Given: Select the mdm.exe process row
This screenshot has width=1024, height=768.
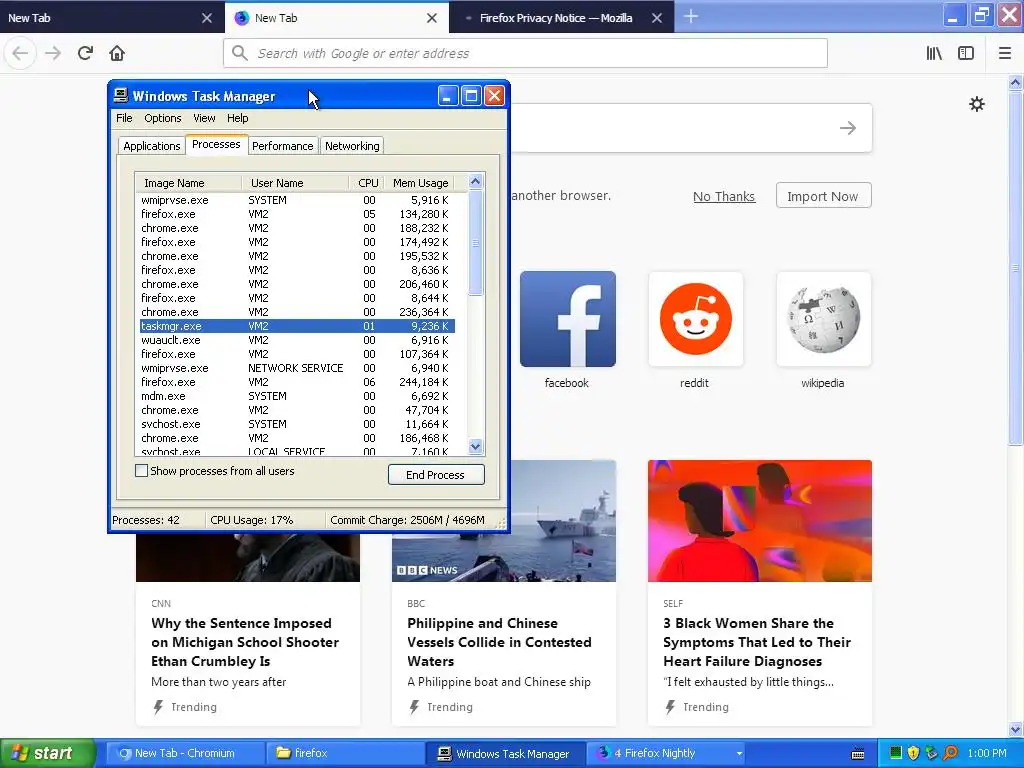Looking at the screenshot, I should 297,396.
